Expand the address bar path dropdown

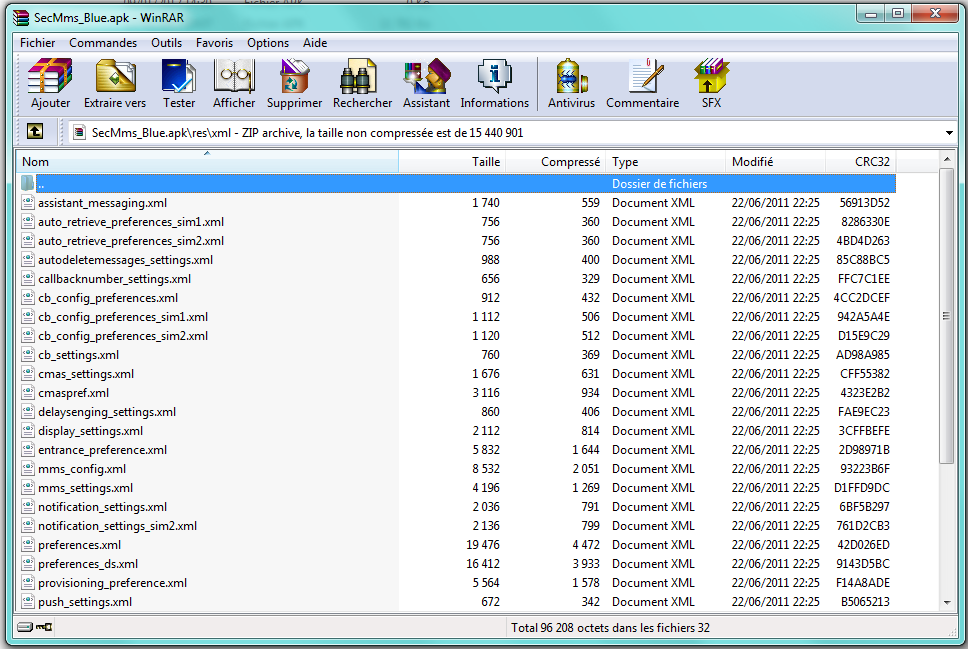(x=949, y=133)
